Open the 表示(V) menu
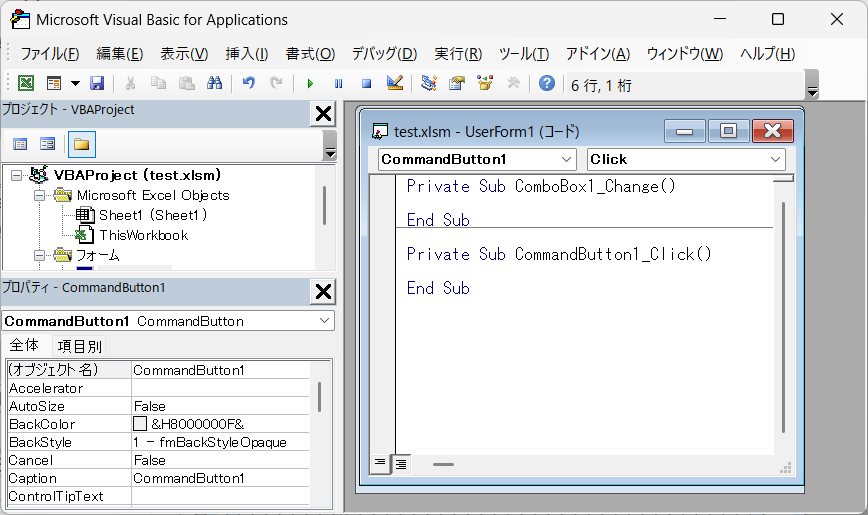 click(x=184, y=54)
